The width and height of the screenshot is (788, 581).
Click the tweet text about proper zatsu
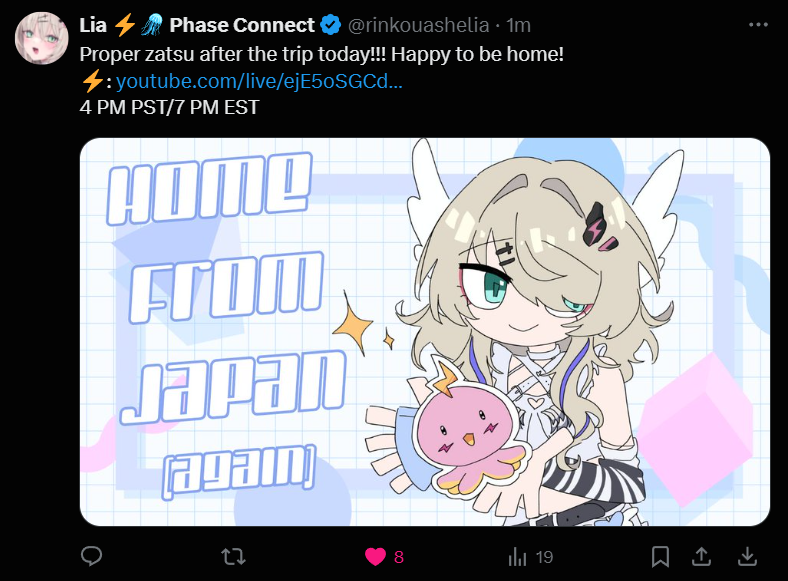(x=322, y=54)
